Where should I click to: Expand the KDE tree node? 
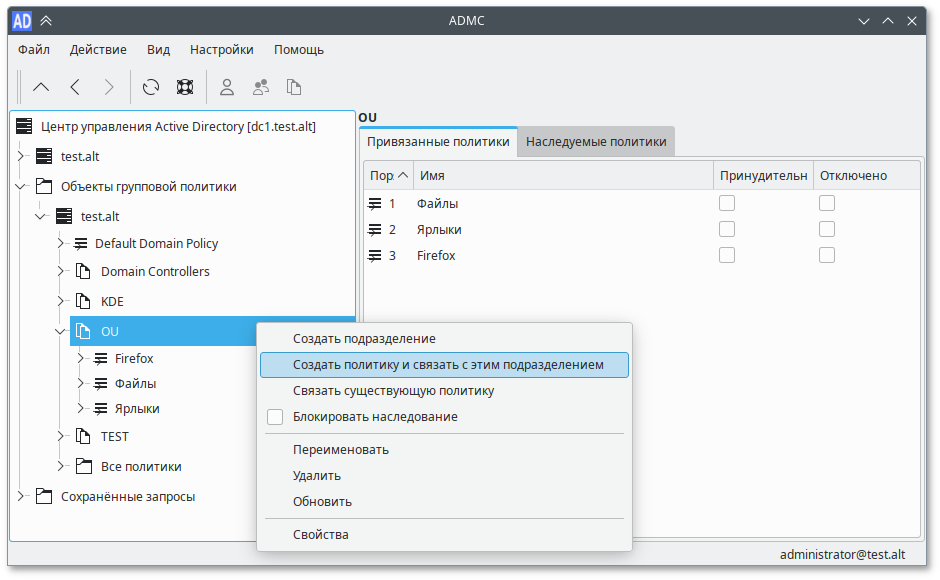click(x=59, y=301)
